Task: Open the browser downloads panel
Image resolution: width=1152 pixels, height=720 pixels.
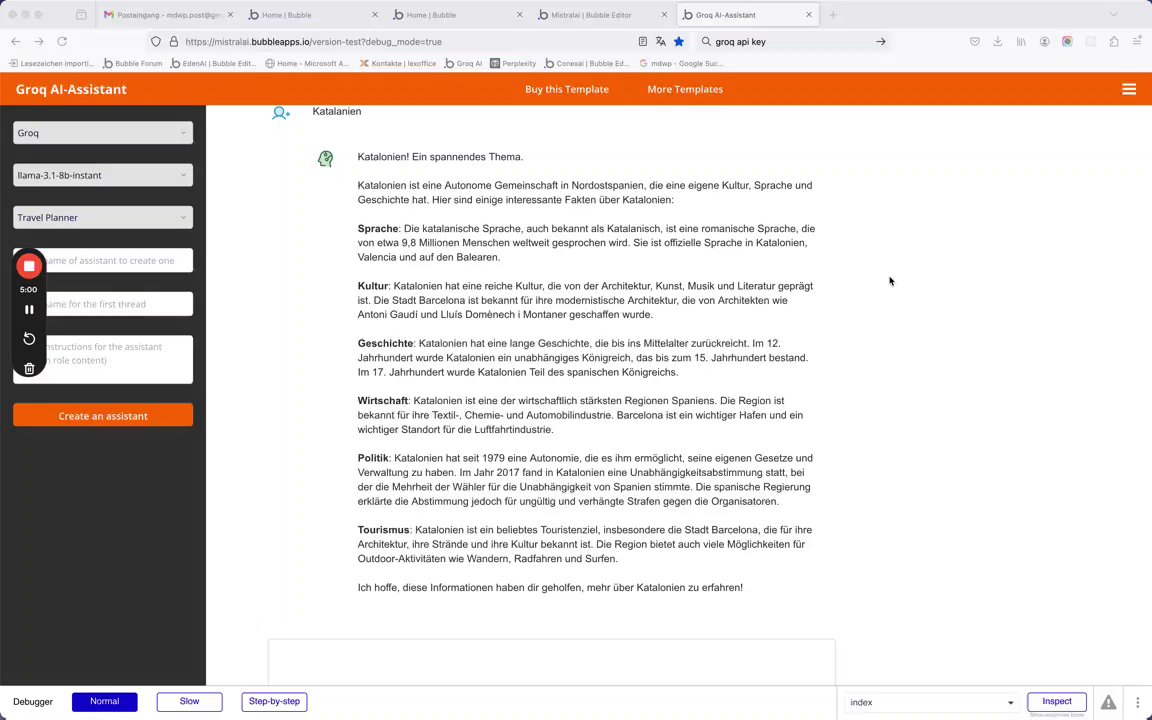Action: 998,42
